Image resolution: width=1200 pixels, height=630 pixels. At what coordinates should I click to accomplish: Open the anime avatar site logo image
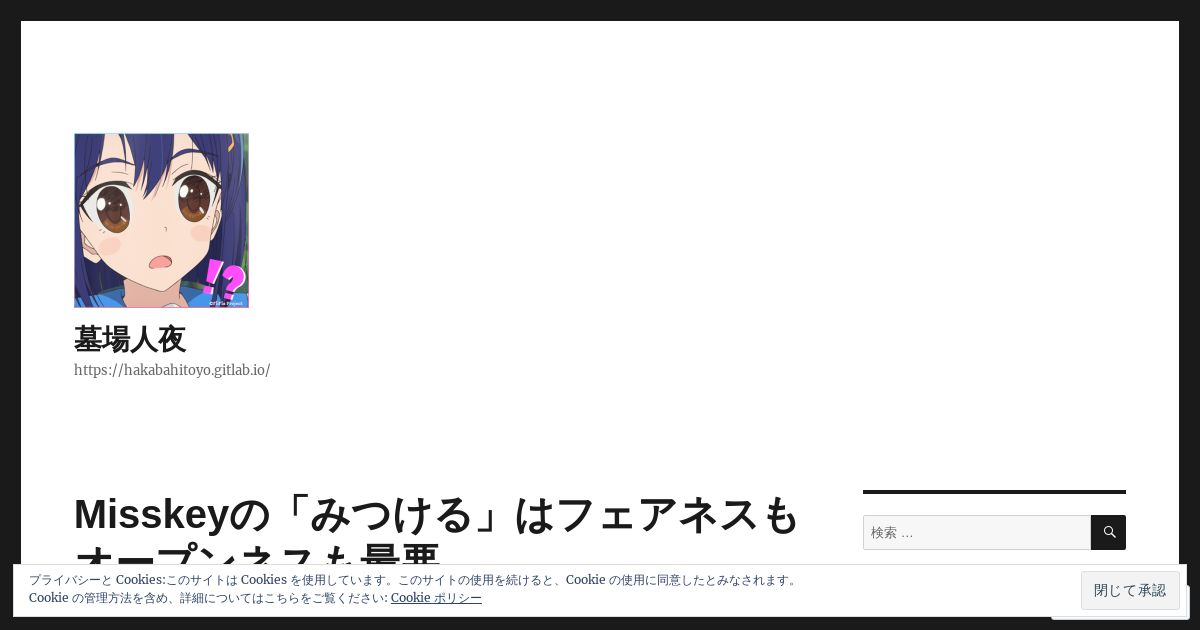pos(161,220)
